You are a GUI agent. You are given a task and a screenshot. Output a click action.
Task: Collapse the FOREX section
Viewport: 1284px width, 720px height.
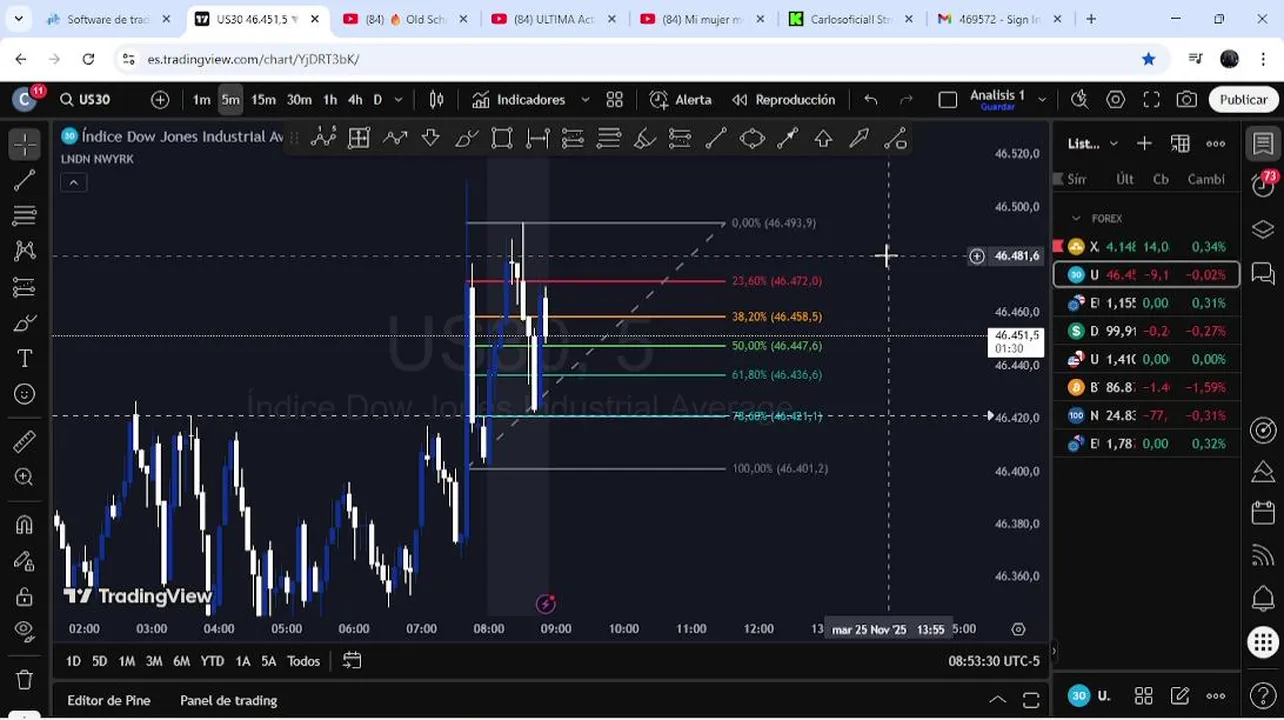tap(1076, 218)
